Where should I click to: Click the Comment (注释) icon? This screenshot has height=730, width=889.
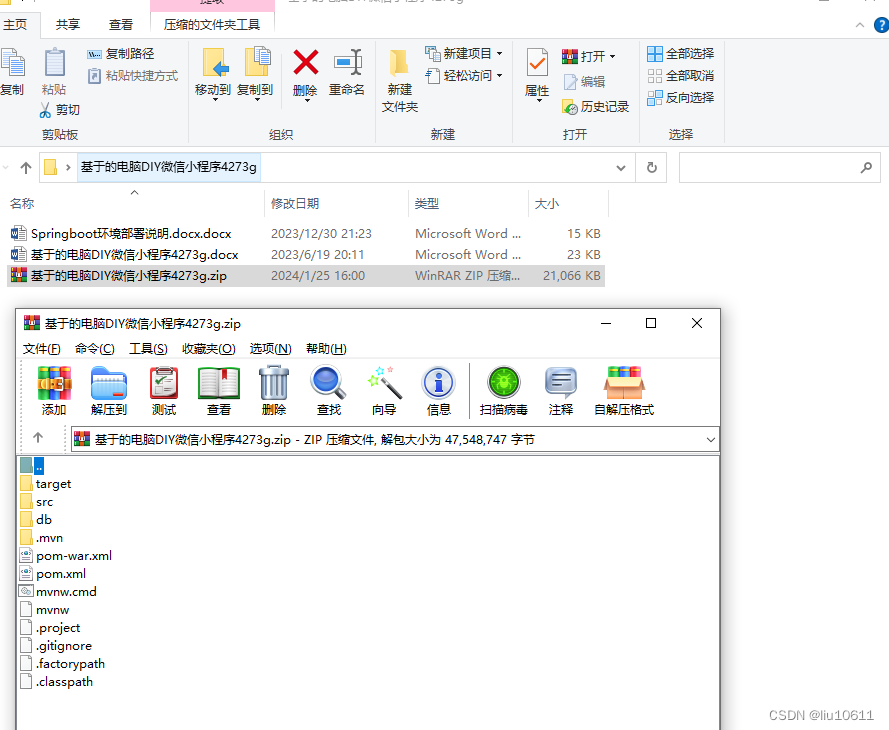(x=561, y=383)
